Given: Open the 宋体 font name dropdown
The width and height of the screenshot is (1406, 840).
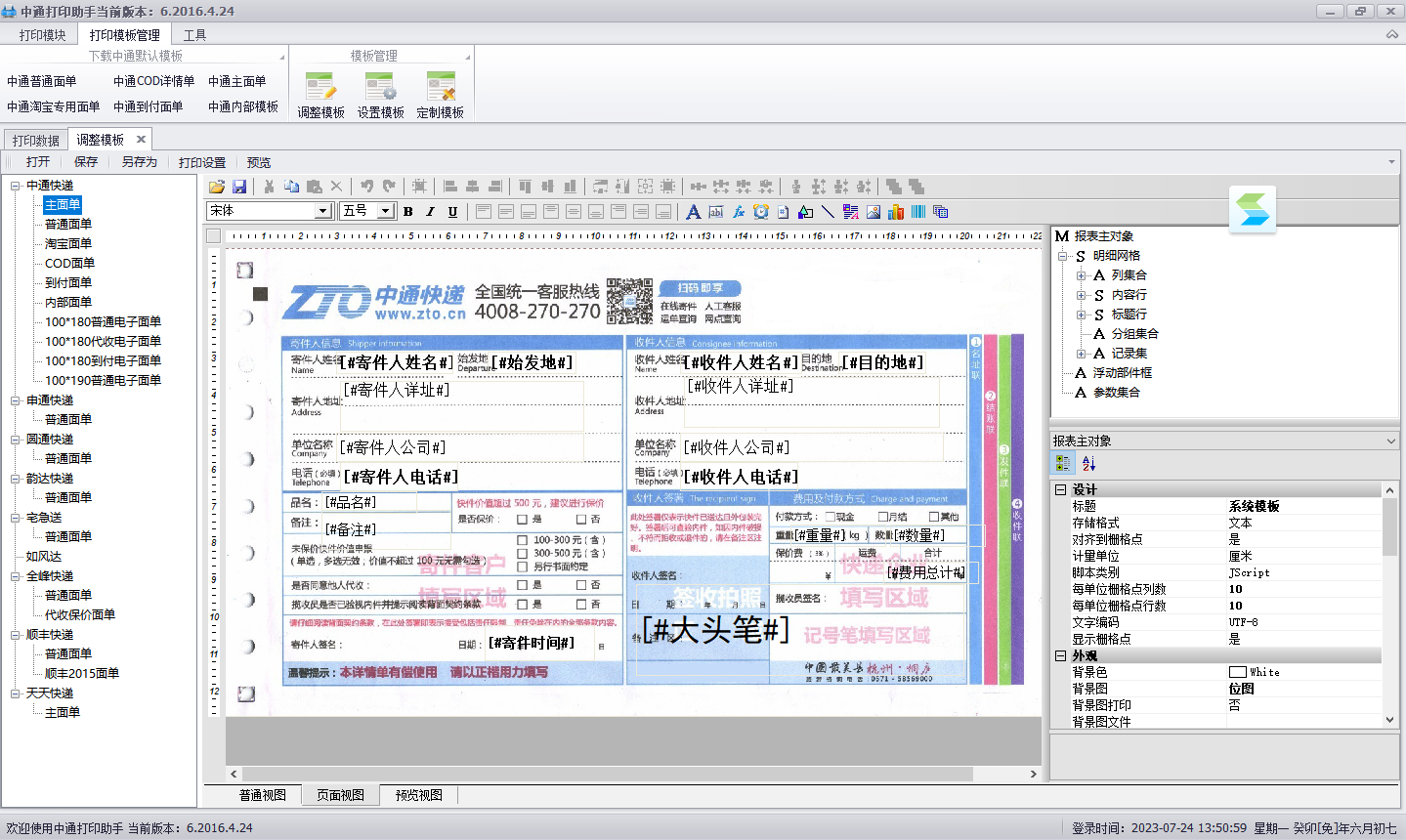Looking at the screenshot, I should pyautogui.click(x=322, y=211).
